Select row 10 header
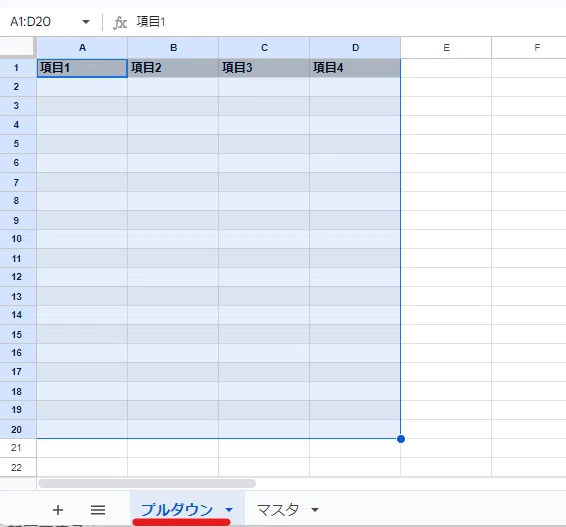 [x=18, y=239]
